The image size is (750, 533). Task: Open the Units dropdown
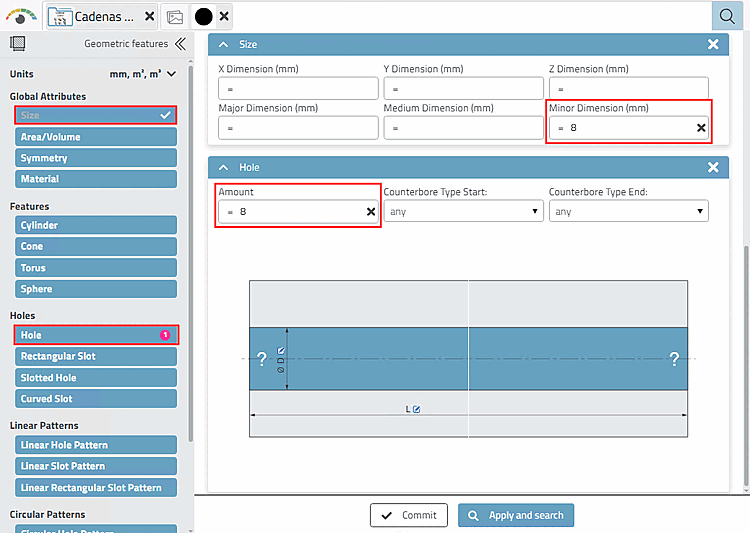pos(143,74)
